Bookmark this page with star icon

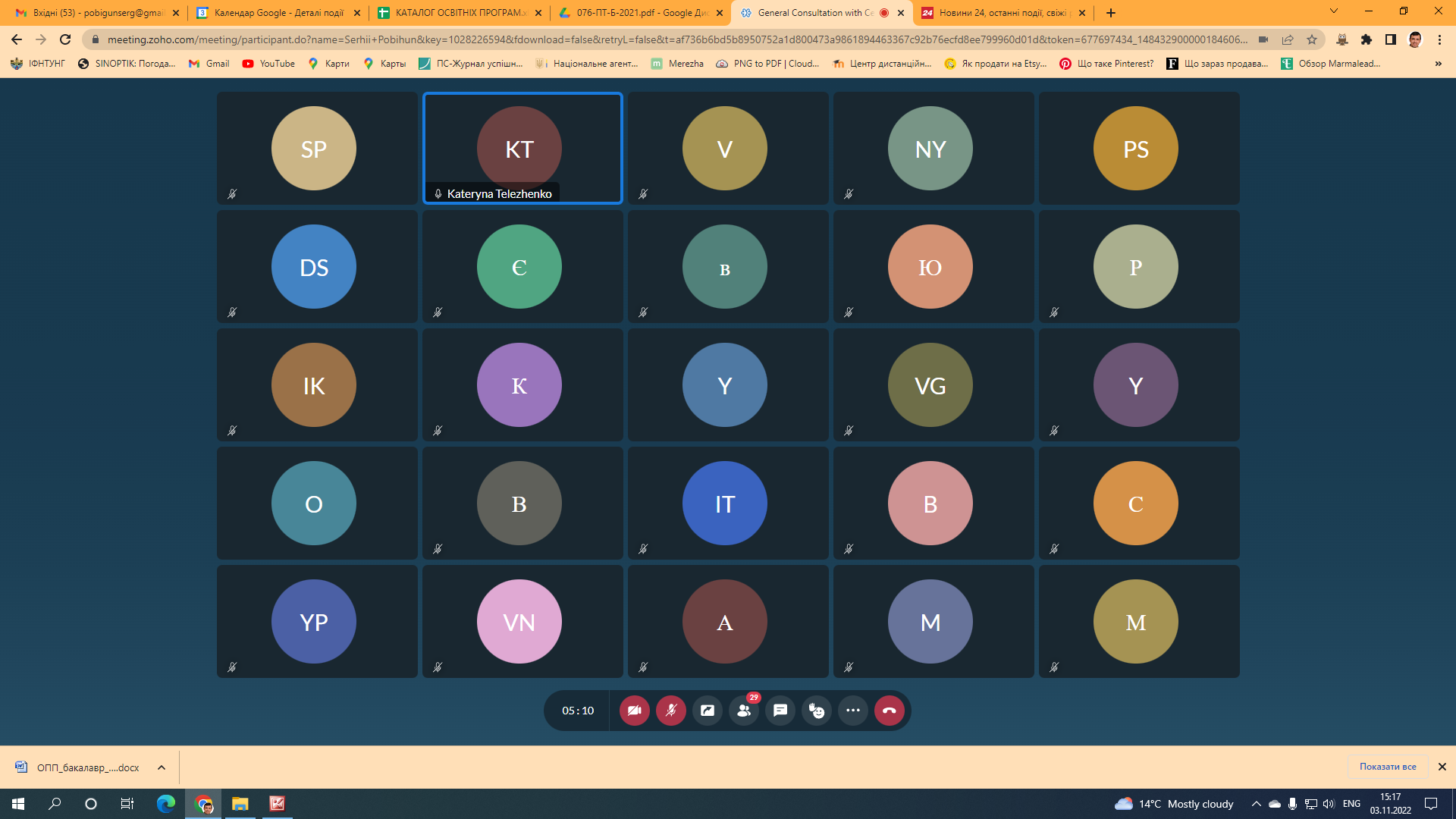click(x=1312, y=39)
